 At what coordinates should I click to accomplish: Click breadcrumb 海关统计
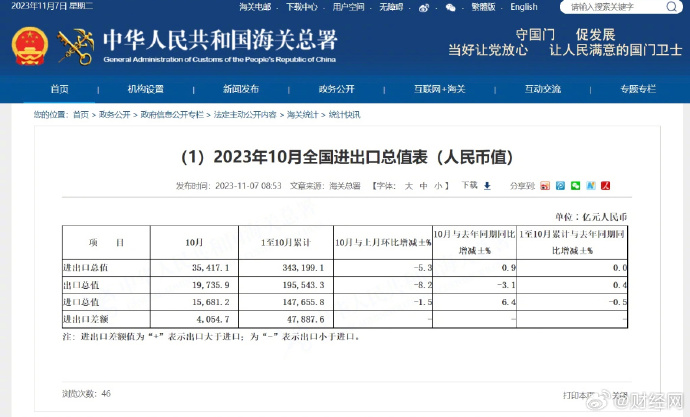point(302,115)
